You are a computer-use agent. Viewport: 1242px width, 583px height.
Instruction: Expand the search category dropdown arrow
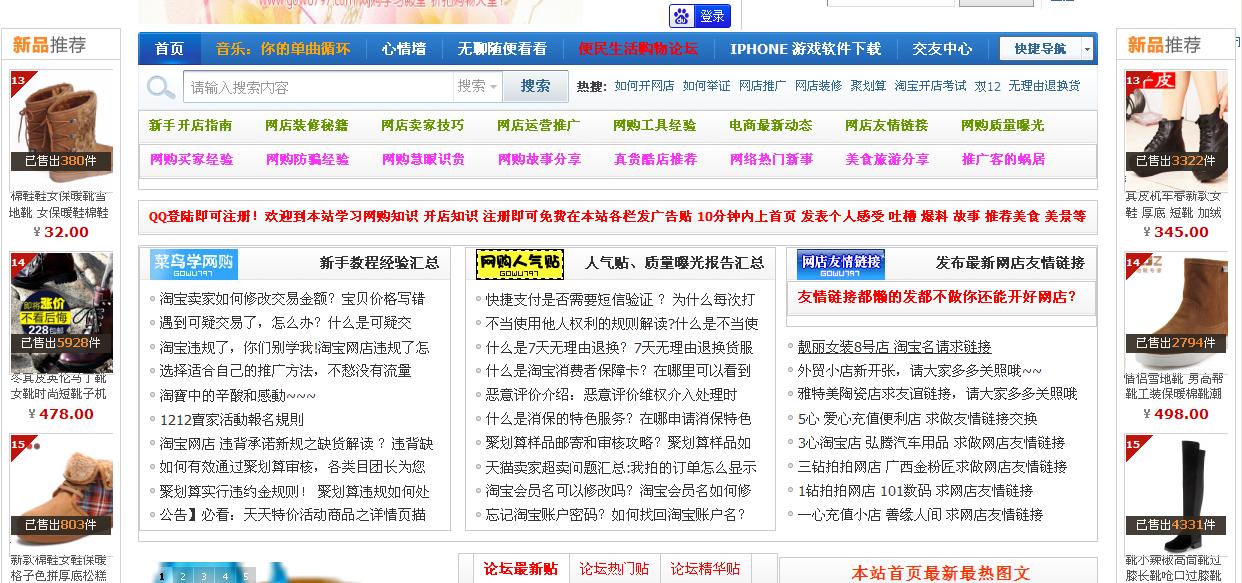pyautogui.click(x=491, y=86)
